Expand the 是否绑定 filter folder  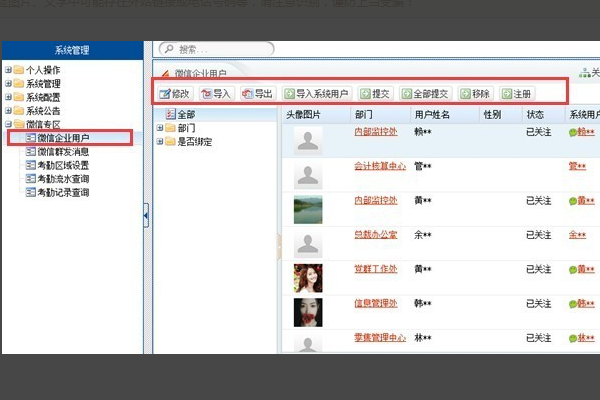point(160,142)
